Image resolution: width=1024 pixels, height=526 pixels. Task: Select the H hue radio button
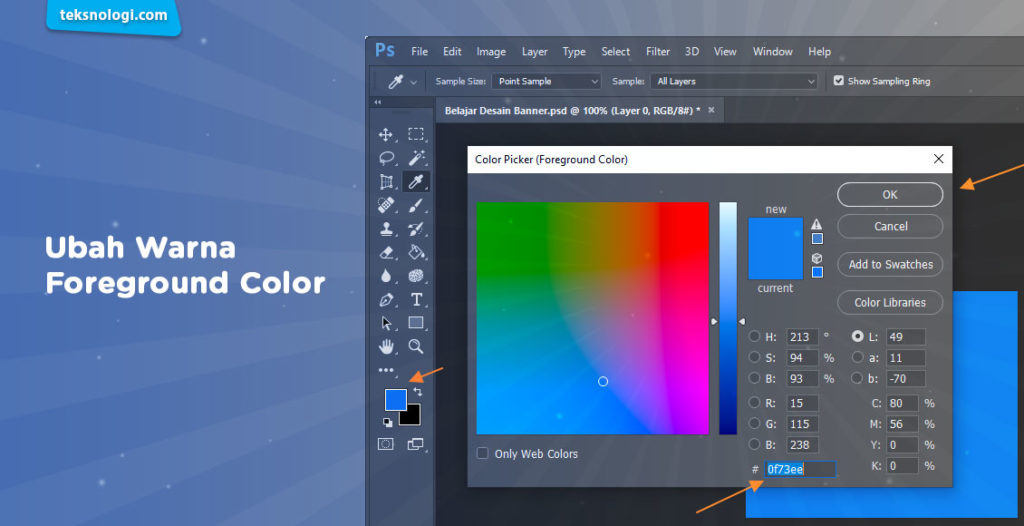coord(754,337)
